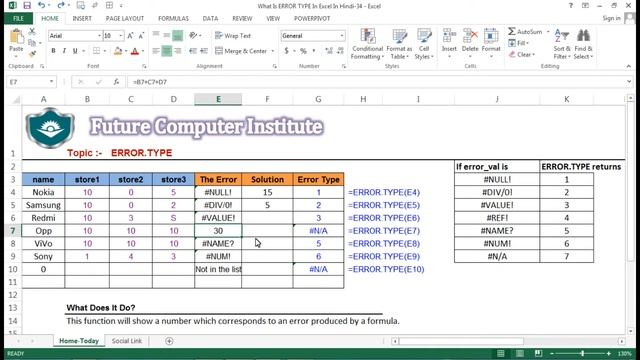Switch to PAGE LAYOUT ribbon tab
The image size is (640, 360).
click(125, 18)
